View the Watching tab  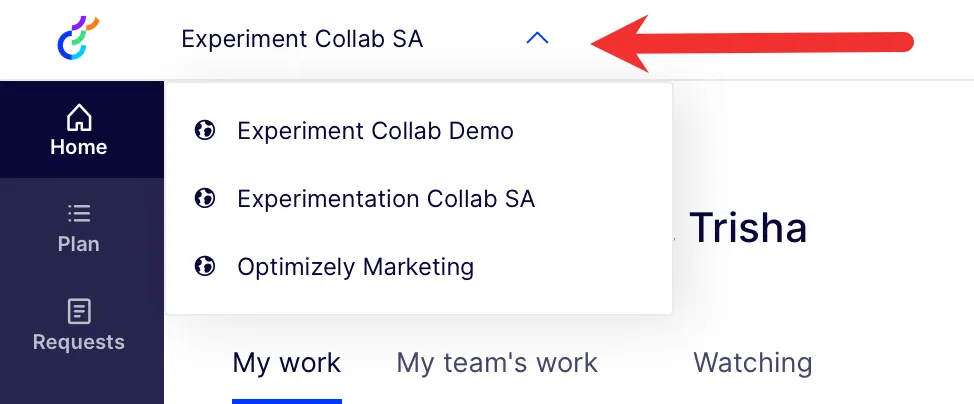(753, 363)
